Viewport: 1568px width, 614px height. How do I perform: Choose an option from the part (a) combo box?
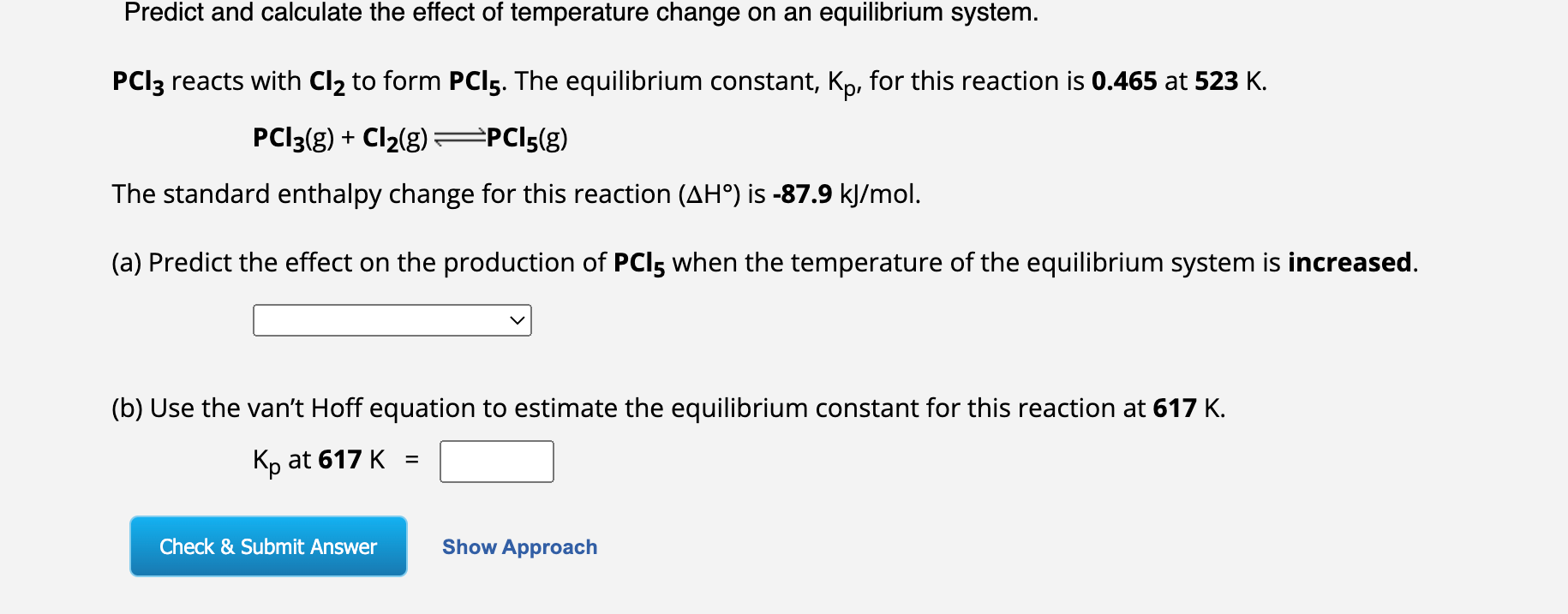(390, 320)
